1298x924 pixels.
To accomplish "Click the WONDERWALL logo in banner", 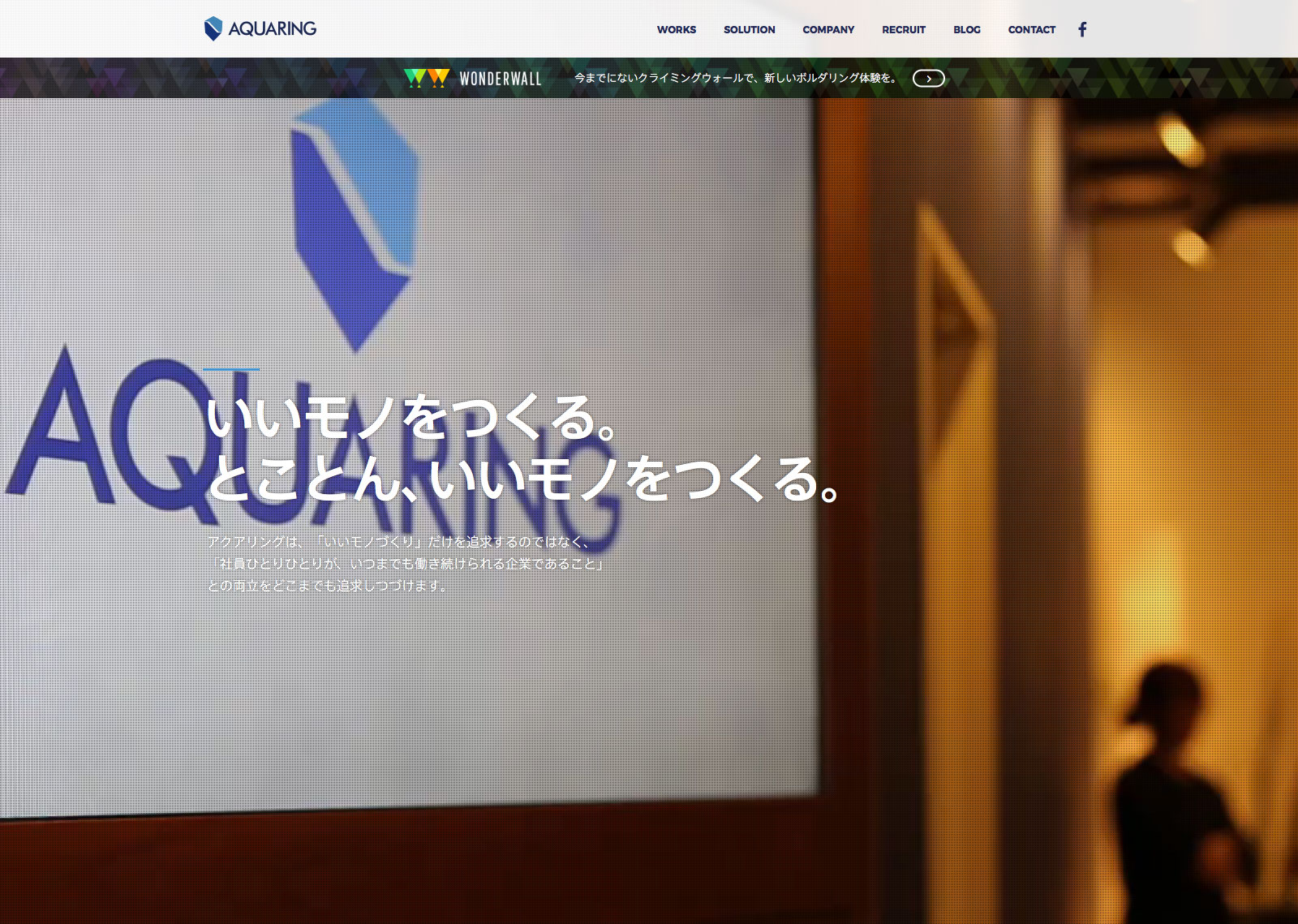I will tap(473, 78).
